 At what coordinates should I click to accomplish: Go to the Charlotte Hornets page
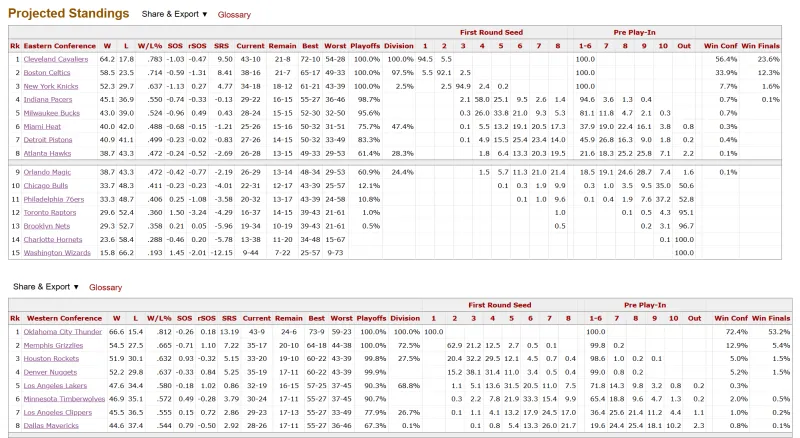(x=53, y=239)
